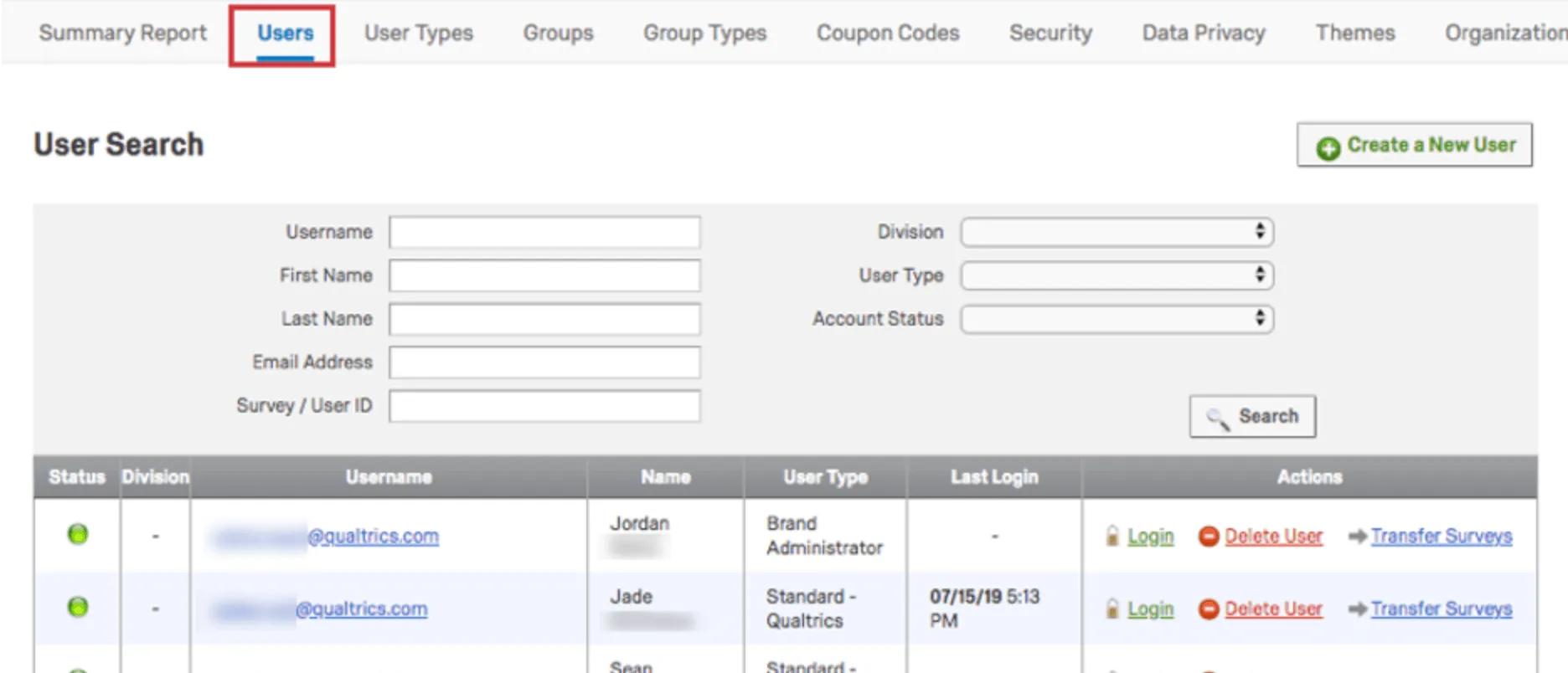
Task: Expand the User Type dropdown
Action: pyautogui.click(x=1117, y=275)
